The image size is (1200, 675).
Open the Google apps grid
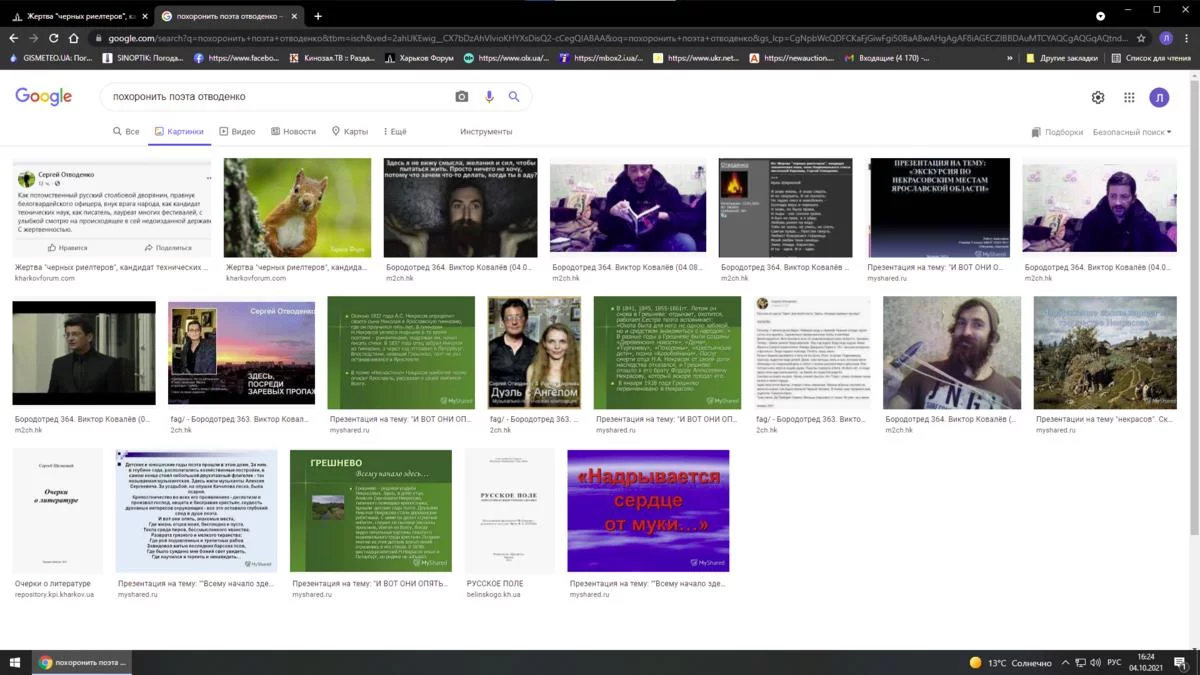1129,97
